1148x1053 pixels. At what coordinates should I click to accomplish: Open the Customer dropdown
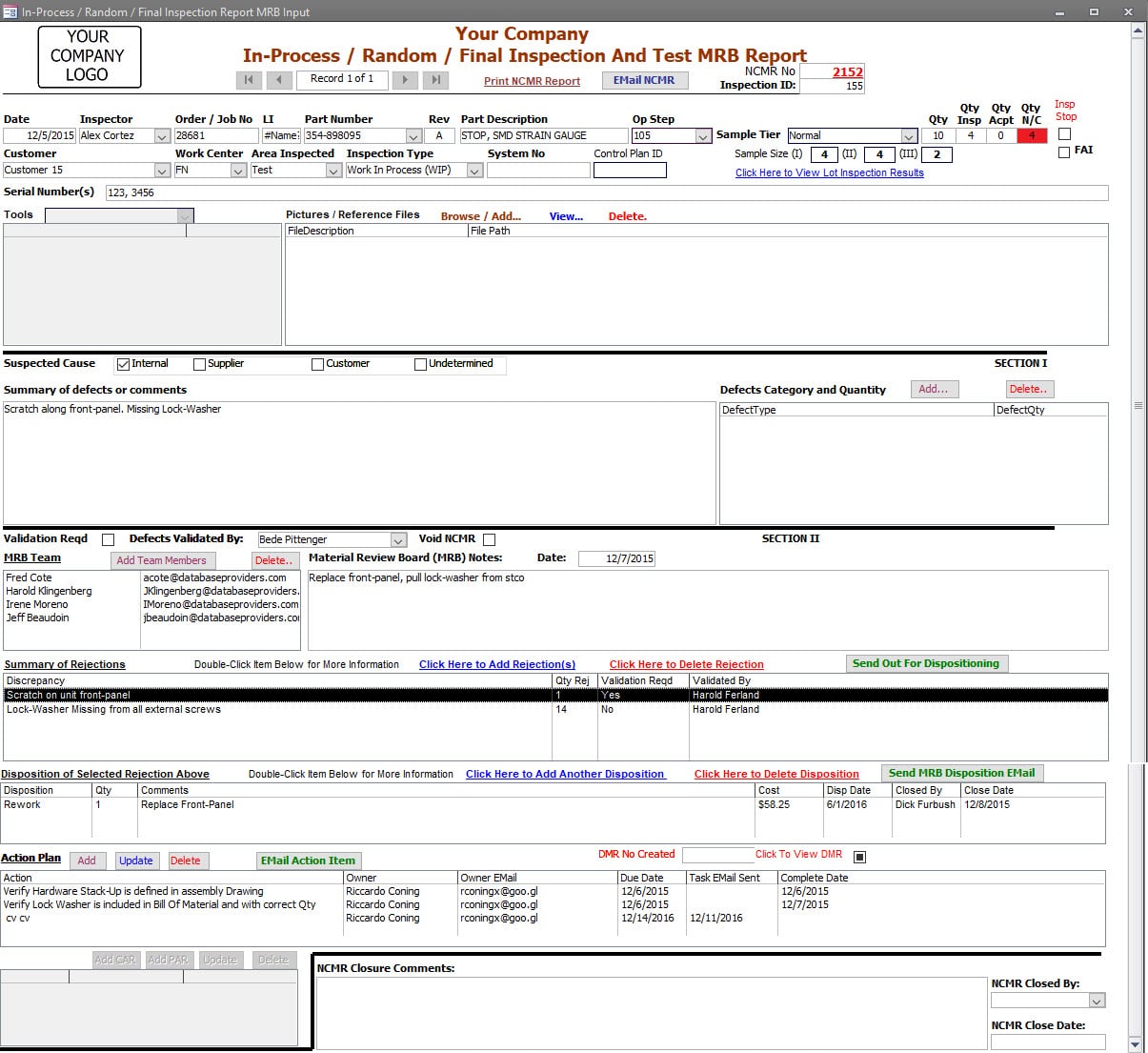tap(162, 171)
